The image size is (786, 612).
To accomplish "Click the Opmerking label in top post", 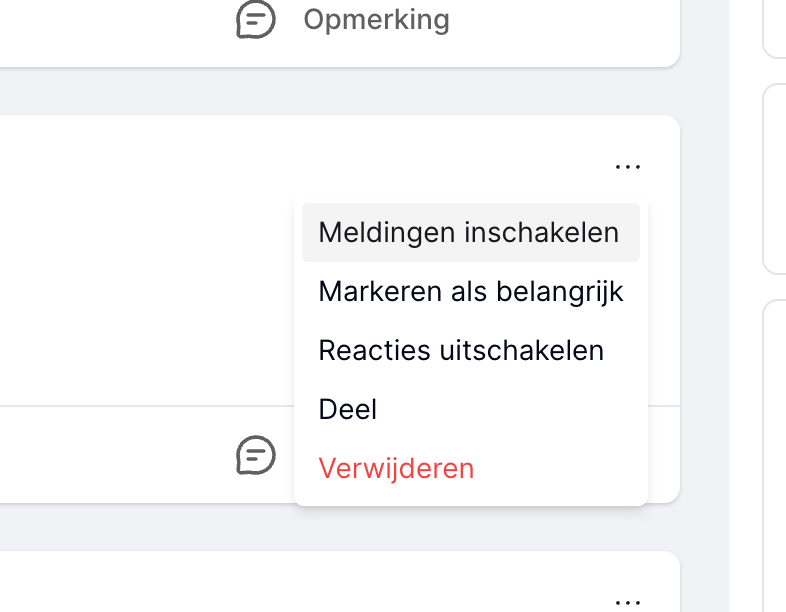I will [x=376, y=20].
